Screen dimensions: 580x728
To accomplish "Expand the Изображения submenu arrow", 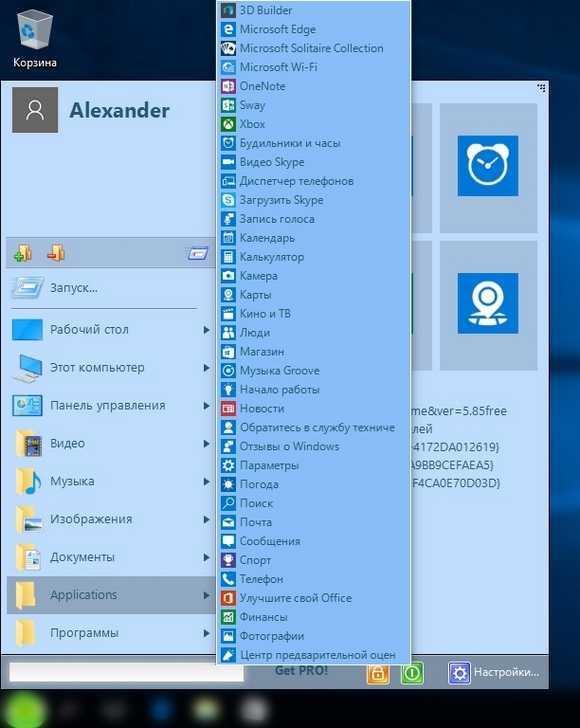I will tap(206, 520).
